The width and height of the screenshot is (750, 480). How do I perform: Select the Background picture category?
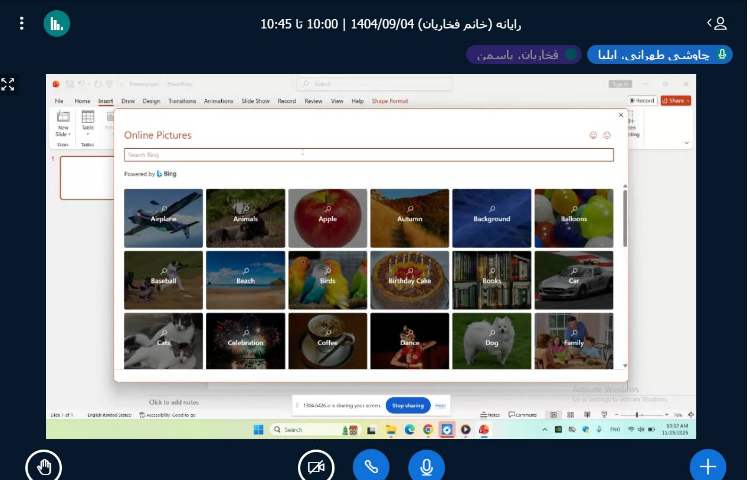click(492, 218)
